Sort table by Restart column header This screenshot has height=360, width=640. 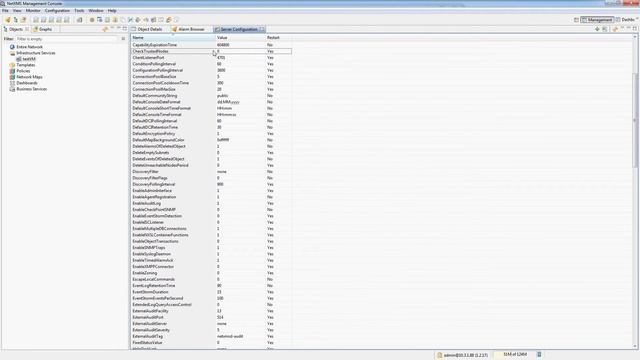pos(278,38)
